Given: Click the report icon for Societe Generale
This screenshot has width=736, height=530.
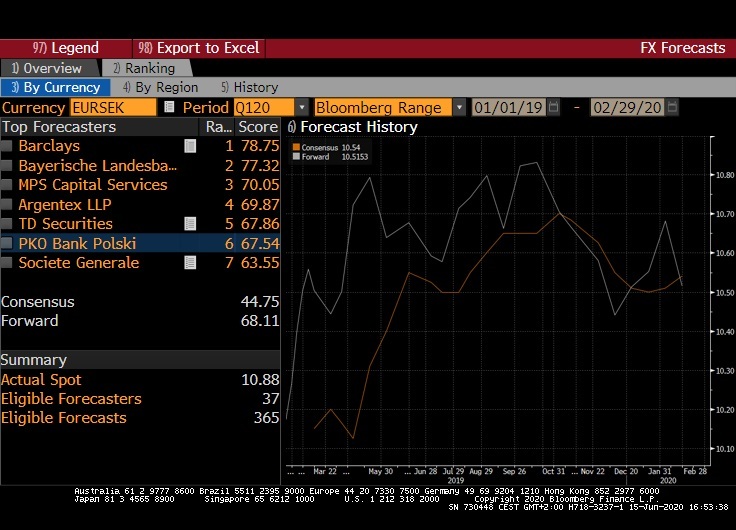Looking at the screenshot, I should pyautogui.click(x=189, y=263).
